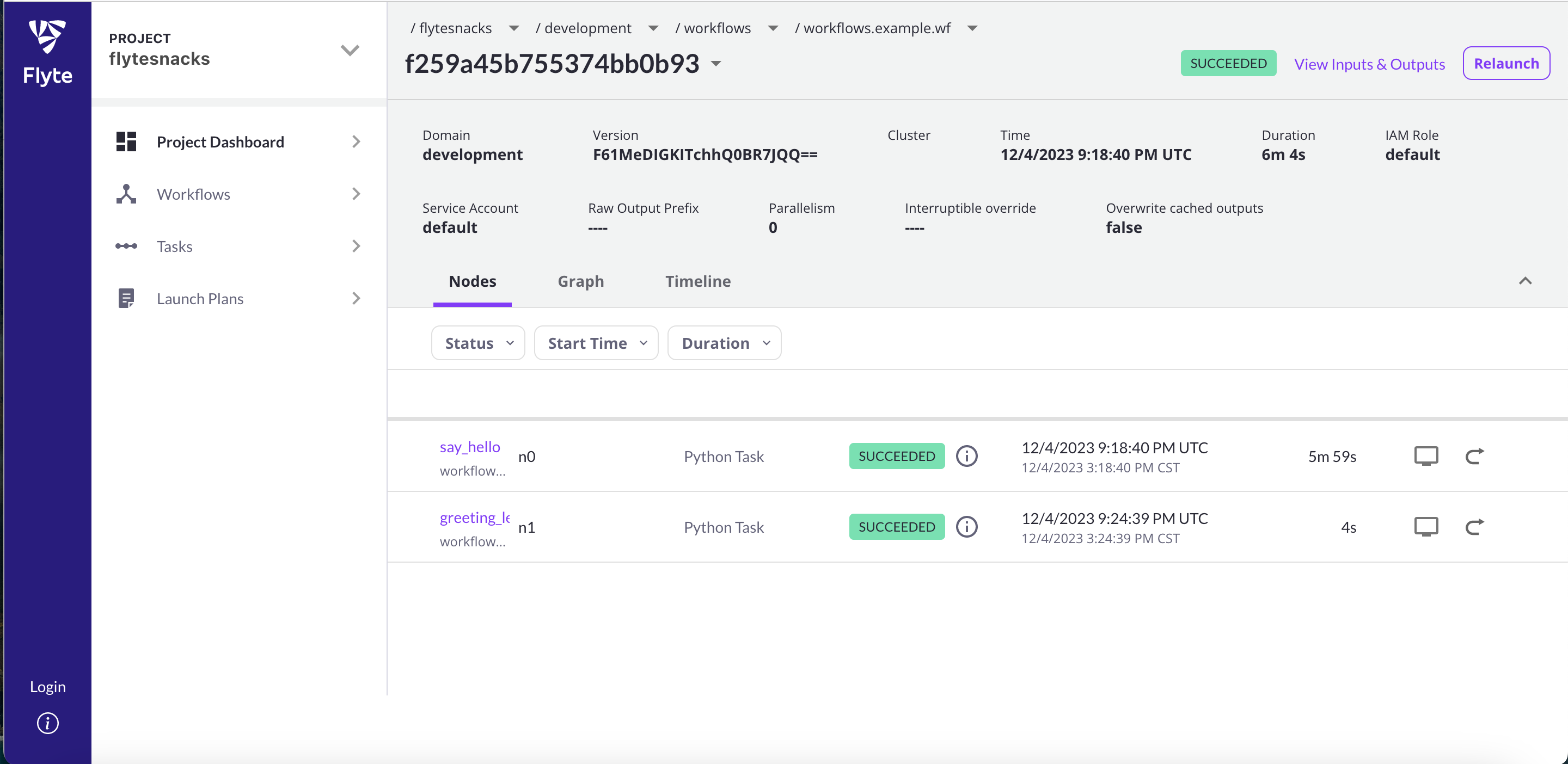Click the Launch Plans document icon
Viewport: 1568px width, 764px height.
[x=126, y=299]
